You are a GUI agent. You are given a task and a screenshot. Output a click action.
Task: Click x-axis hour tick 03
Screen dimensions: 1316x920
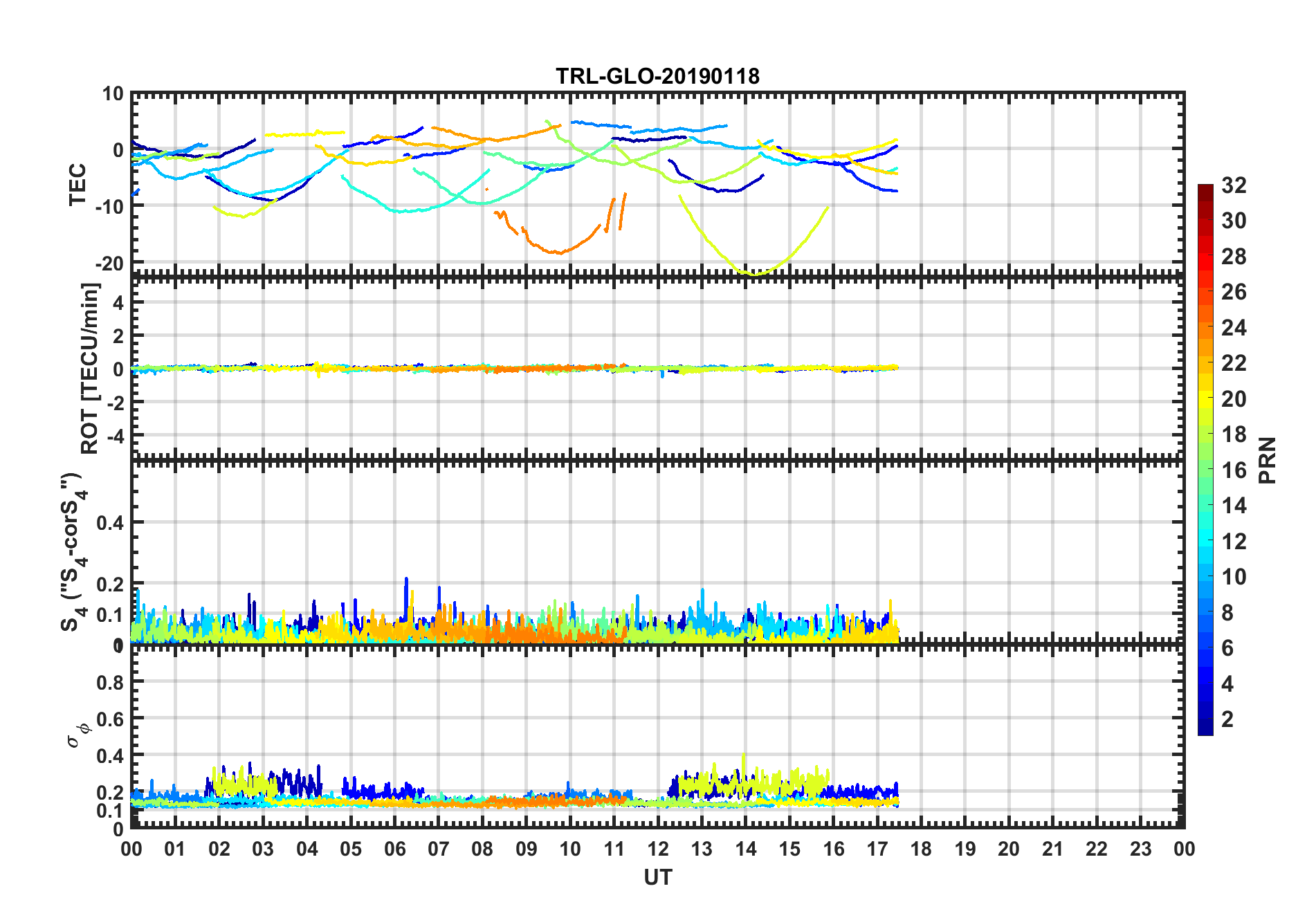coord(263,849)
